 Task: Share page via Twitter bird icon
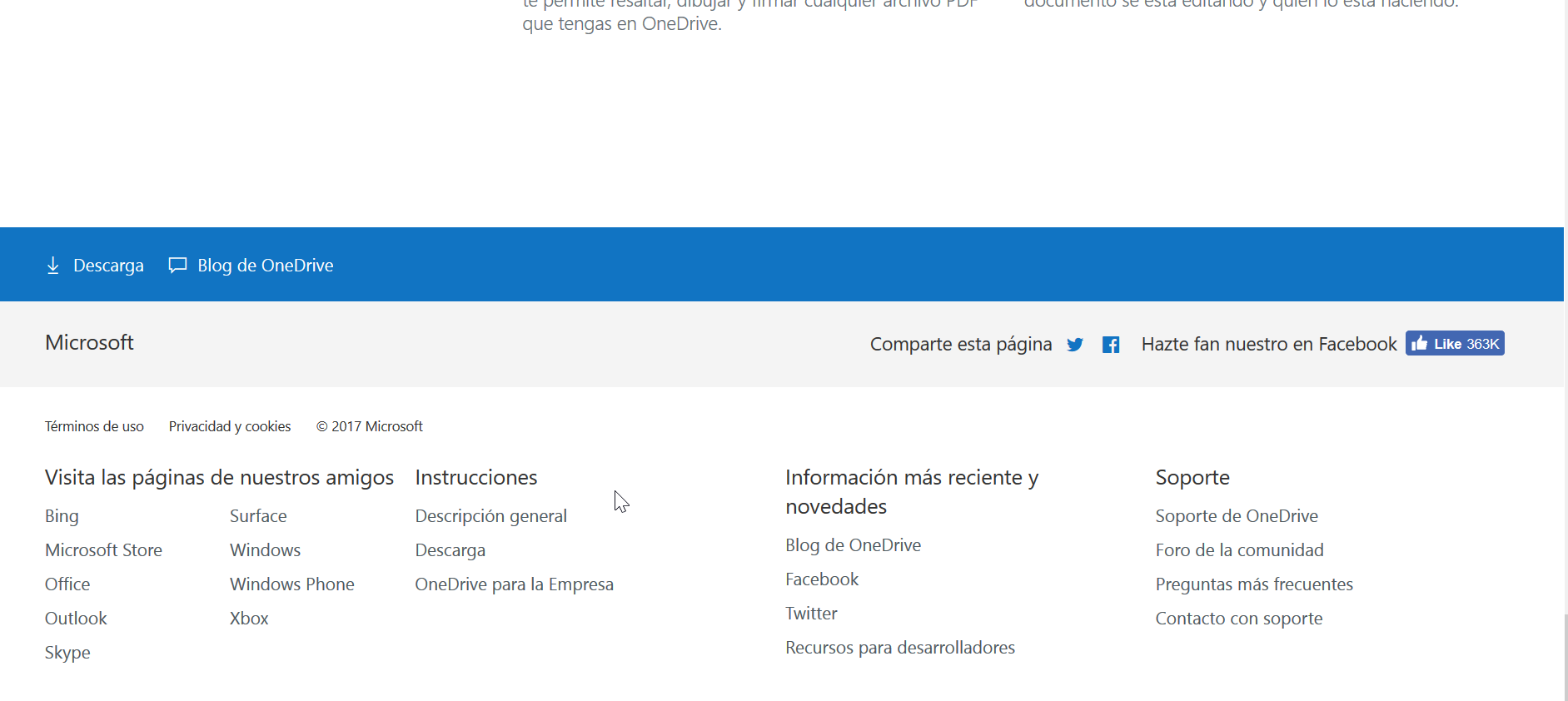1075,345
